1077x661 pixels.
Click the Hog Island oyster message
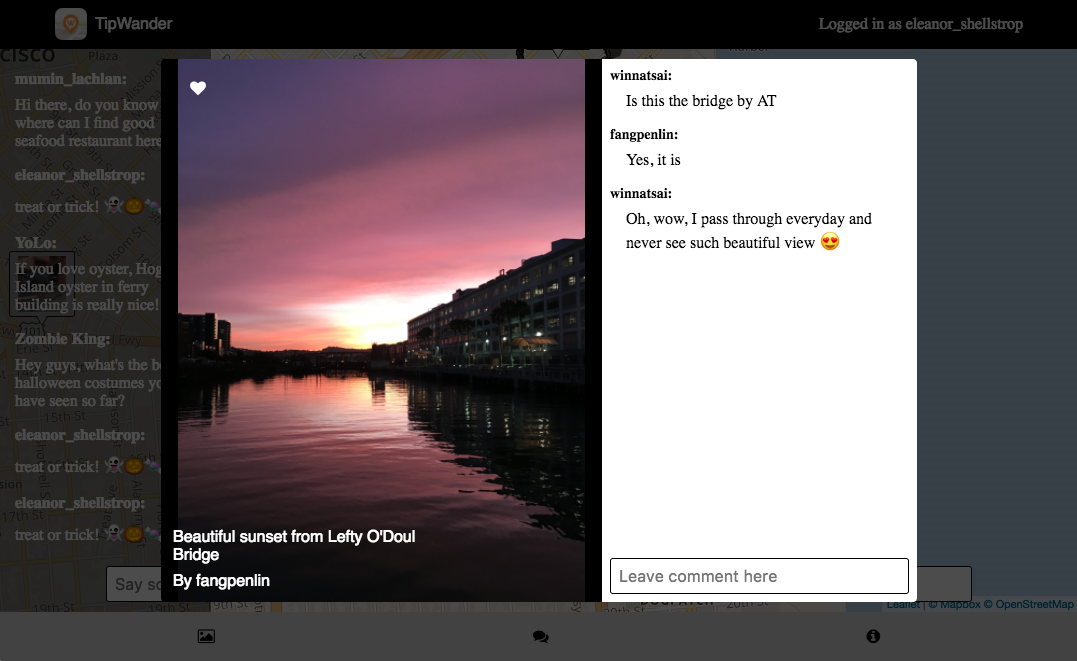[x=87, y=287]
